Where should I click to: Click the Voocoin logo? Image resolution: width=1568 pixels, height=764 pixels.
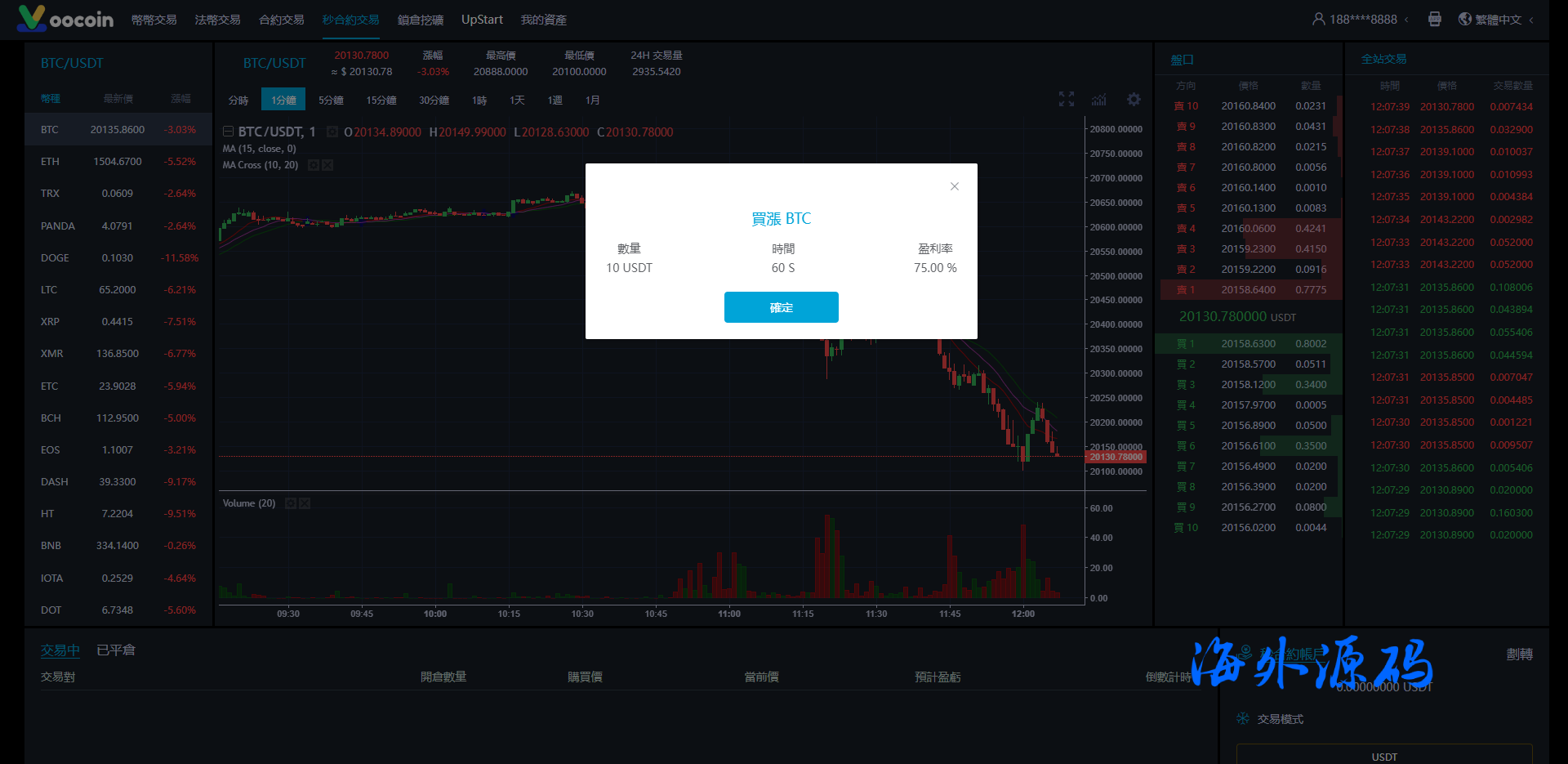click(x=65, y=18)
